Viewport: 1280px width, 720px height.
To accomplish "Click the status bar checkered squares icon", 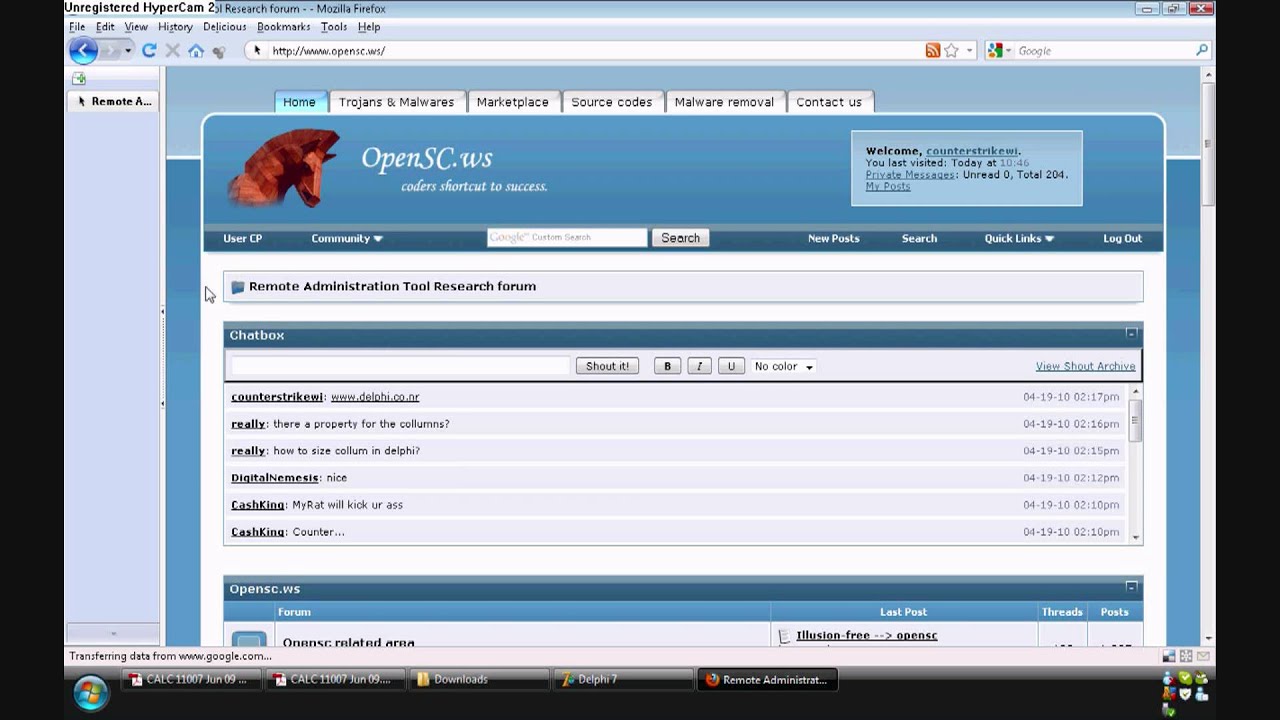I will tap(1168, 657).
